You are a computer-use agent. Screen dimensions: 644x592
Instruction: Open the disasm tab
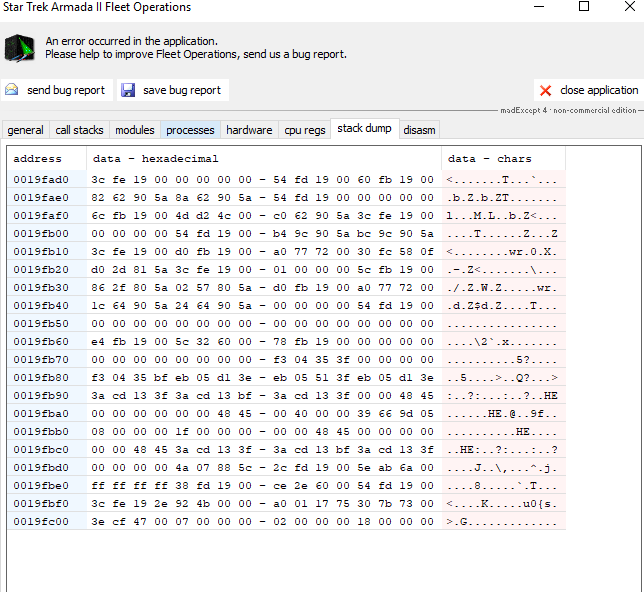click(419, 130)
